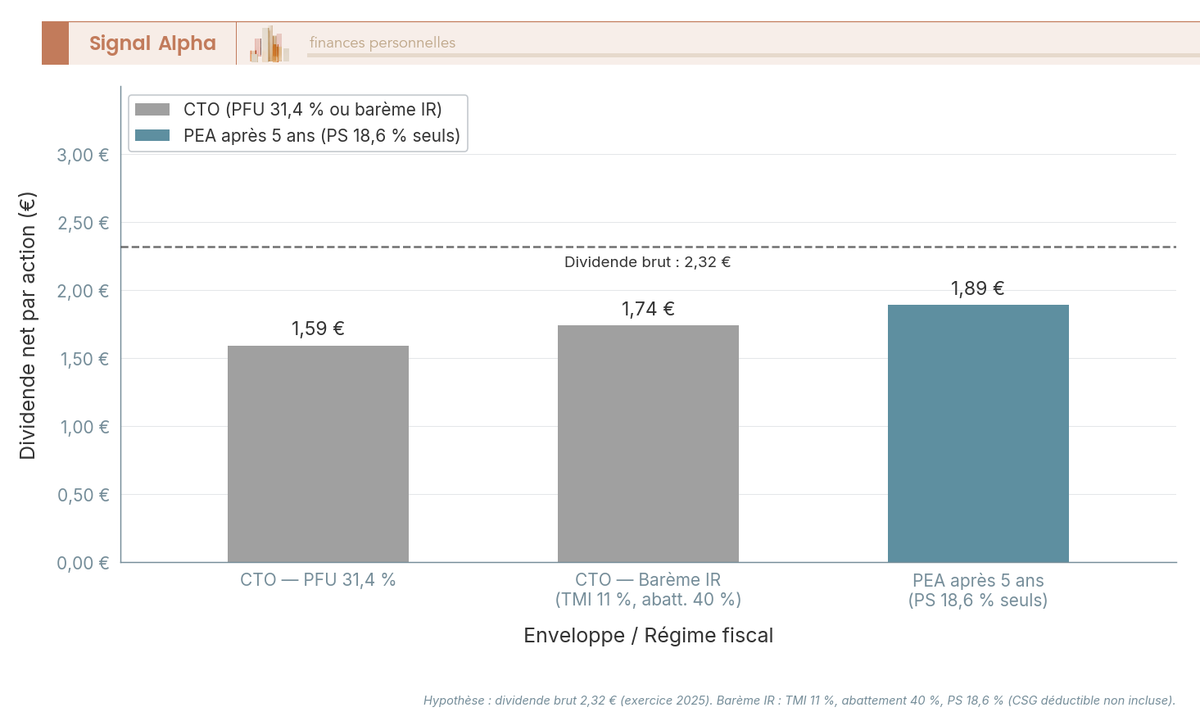
Task: Click the Signal Alpha brand title
Action: tap(152, 43)
